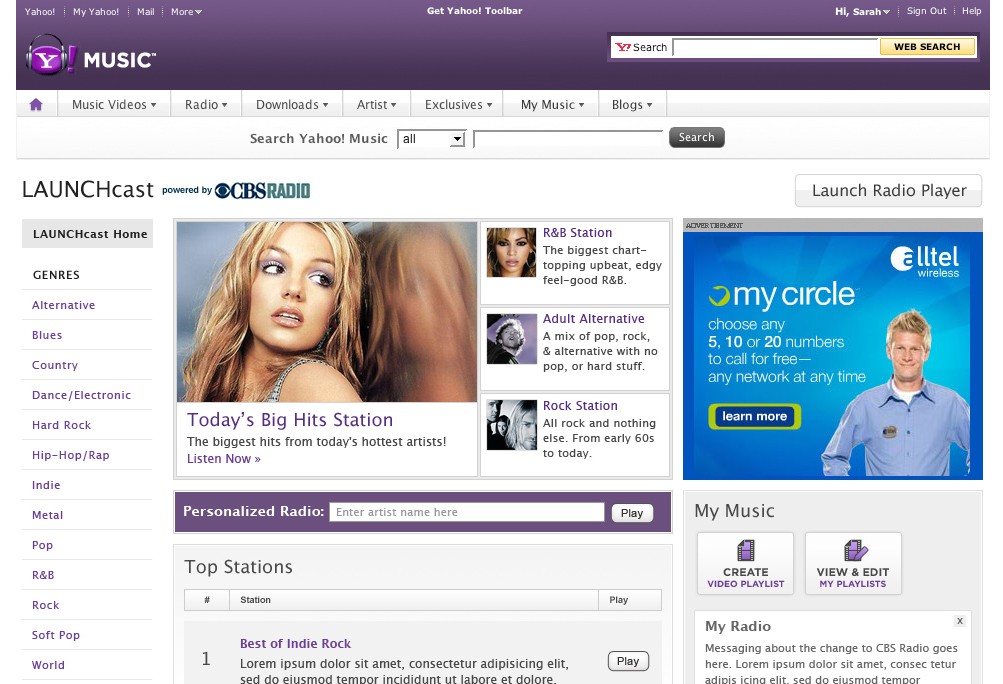Open the Exclusives navigation menu
This screenshot has width=1003, height=684.
pyautogui.click(x=459, y=105)
